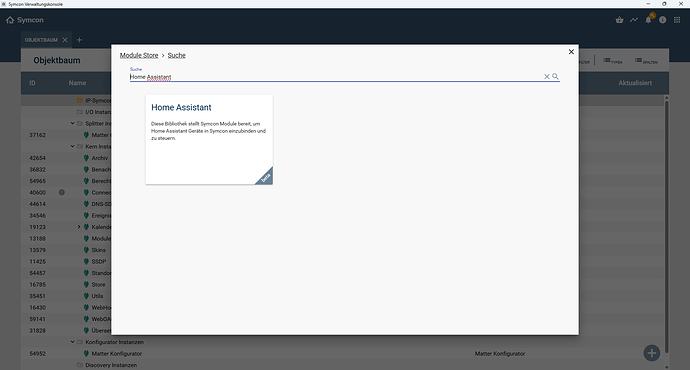The height and width of the screenshot is (370, 690).
Task: Click info badge next to ID 40600
Action: [x=62, y=192]
